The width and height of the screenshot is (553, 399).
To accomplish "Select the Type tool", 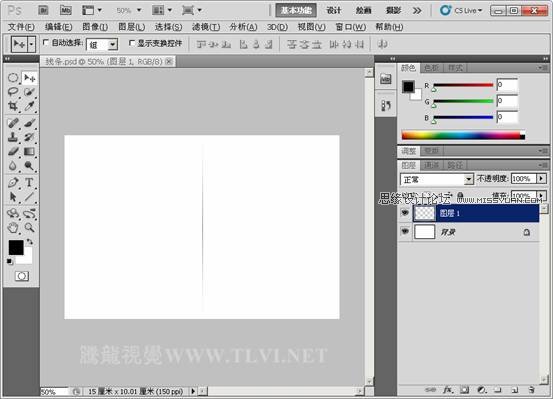I will pos(29,182).
